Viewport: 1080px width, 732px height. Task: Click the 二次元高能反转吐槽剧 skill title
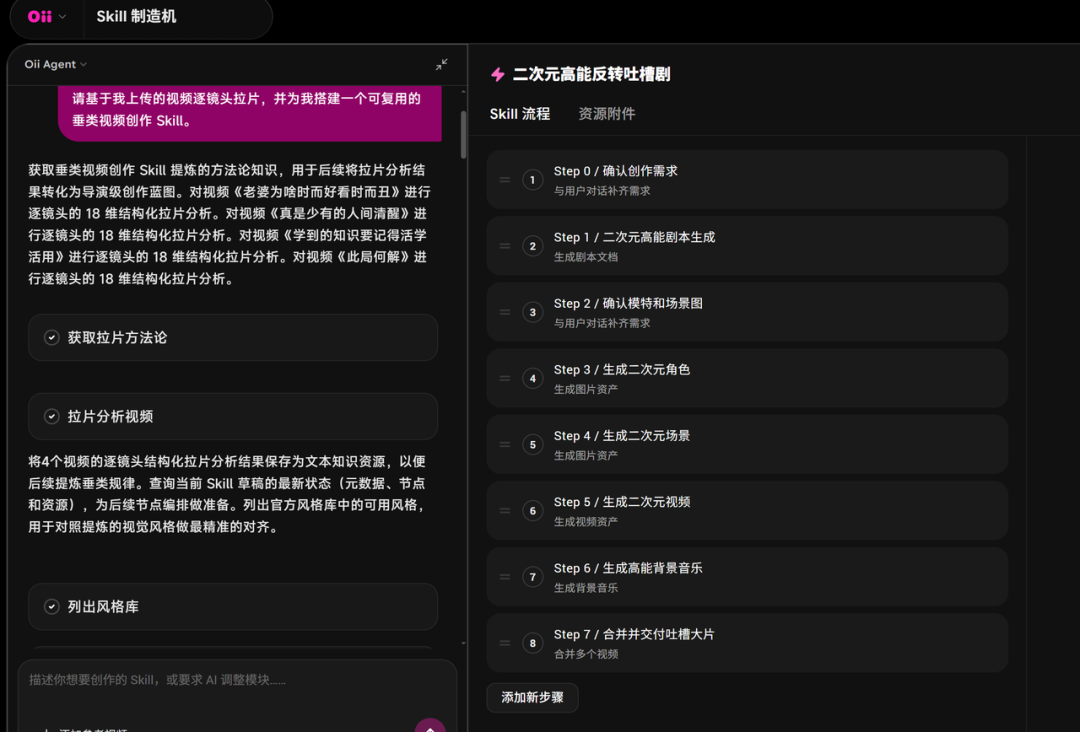click(x=591, y=74)
